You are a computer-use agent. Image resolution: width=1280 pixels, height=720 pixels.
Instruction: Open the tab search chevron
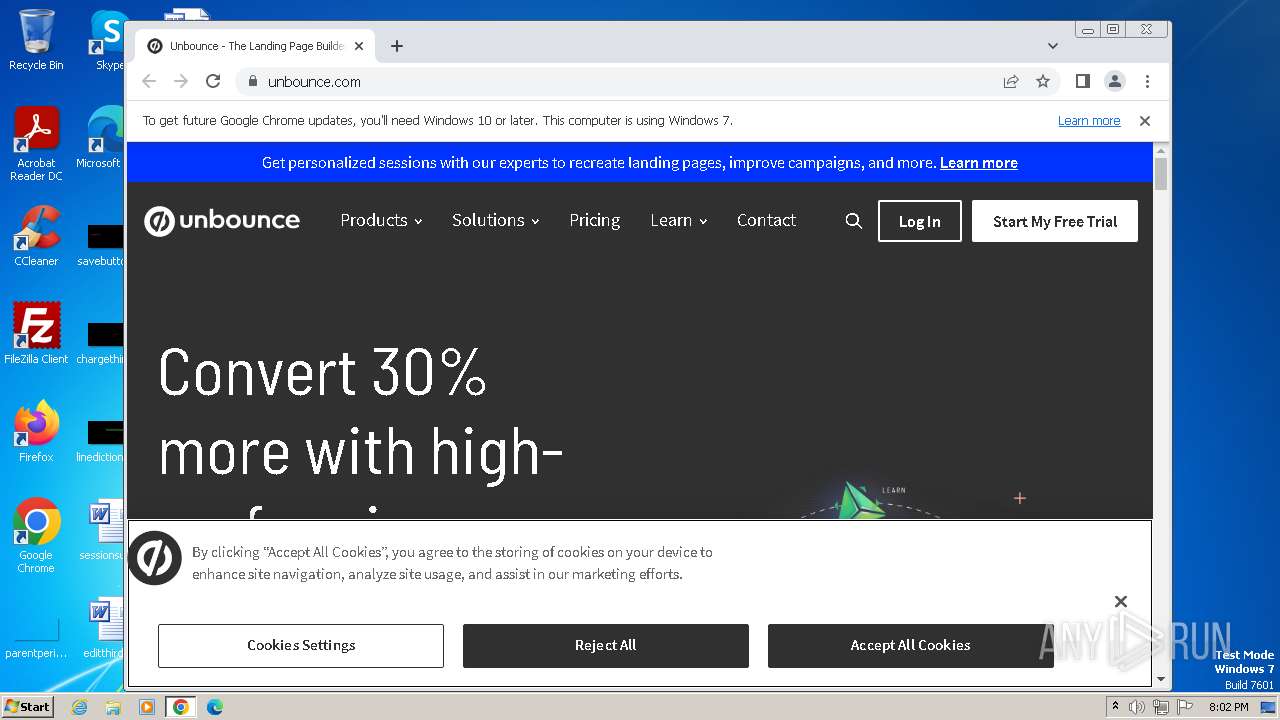coord(1052,46)
